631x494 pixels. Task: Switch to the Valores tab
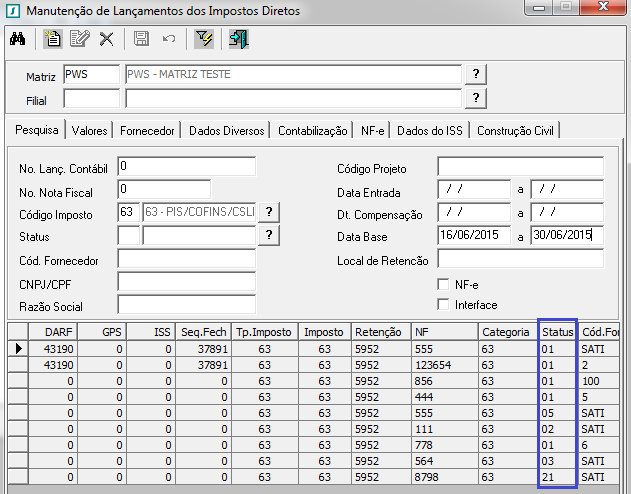pyautogui.click(x=90, y=131)
